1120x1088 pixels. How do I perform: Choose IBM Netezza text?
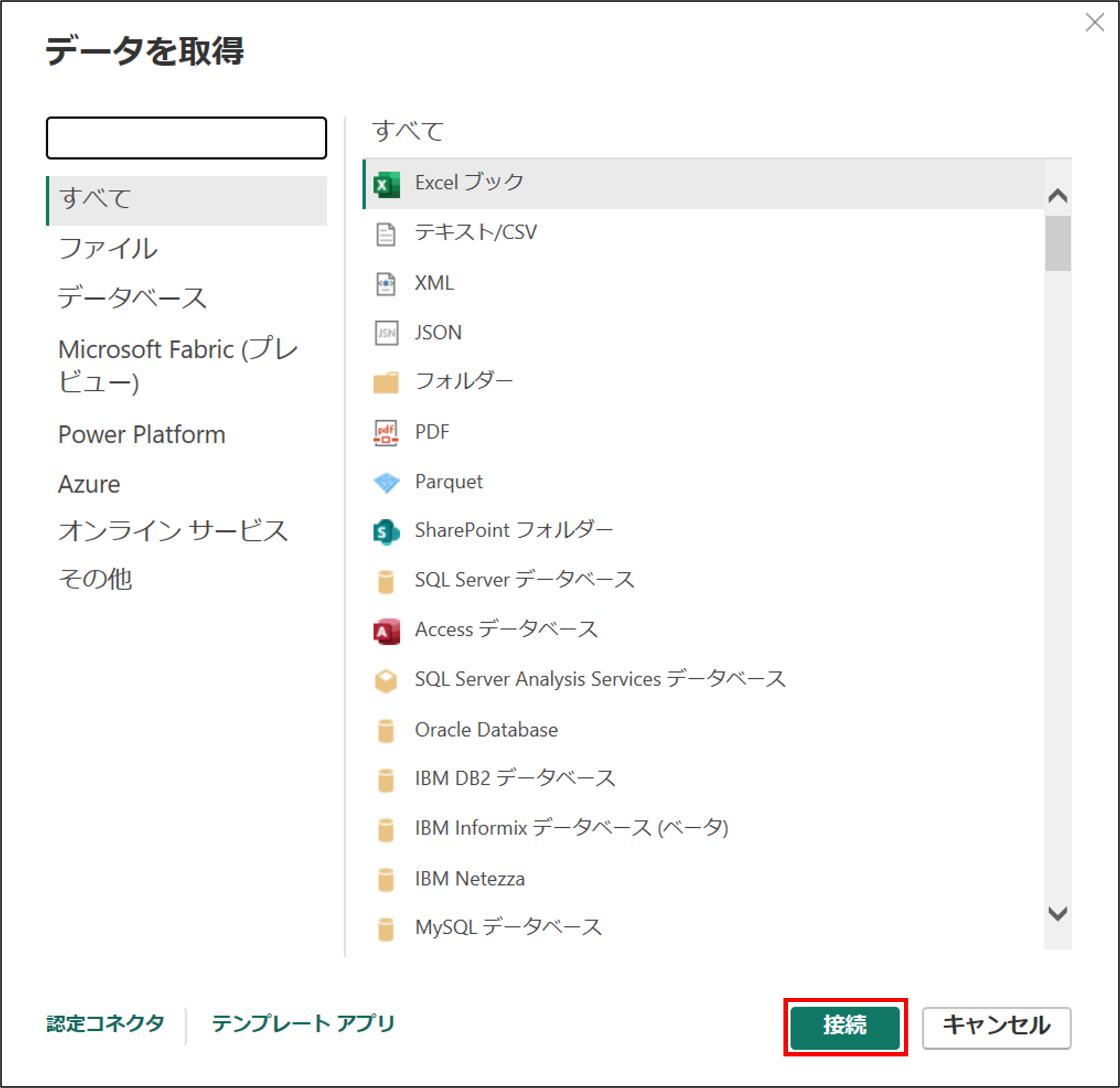(x=470, y=879)
